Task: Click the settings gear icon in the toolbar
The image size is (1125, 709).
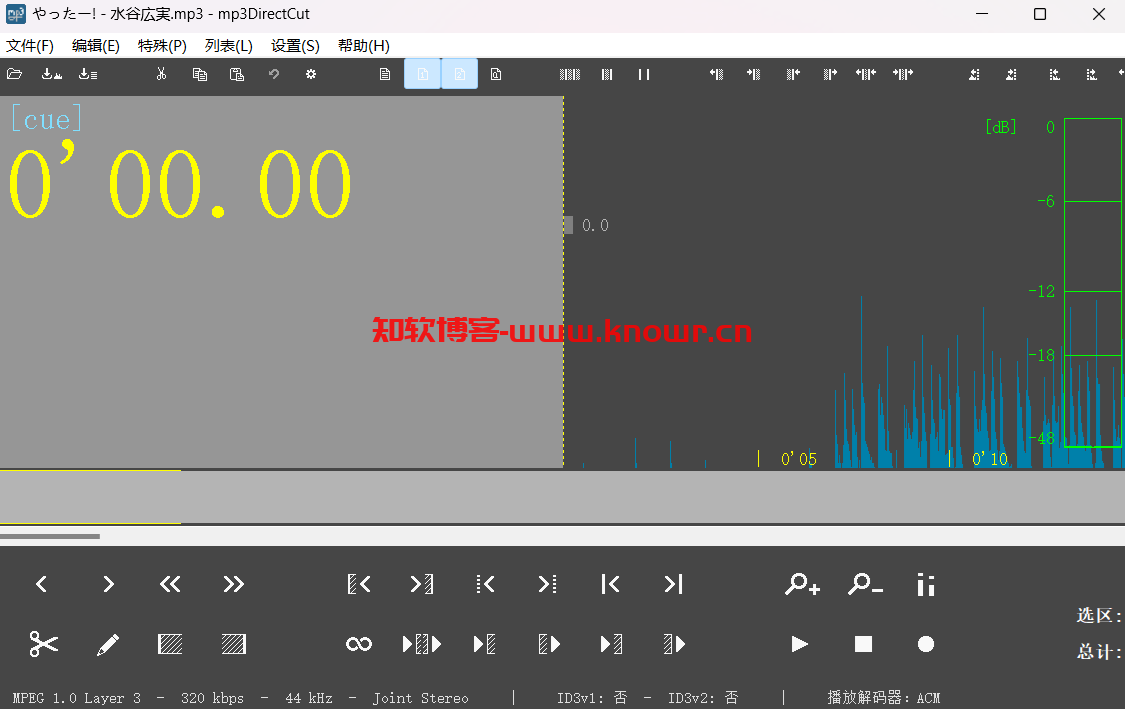Action: coord(311,74)
